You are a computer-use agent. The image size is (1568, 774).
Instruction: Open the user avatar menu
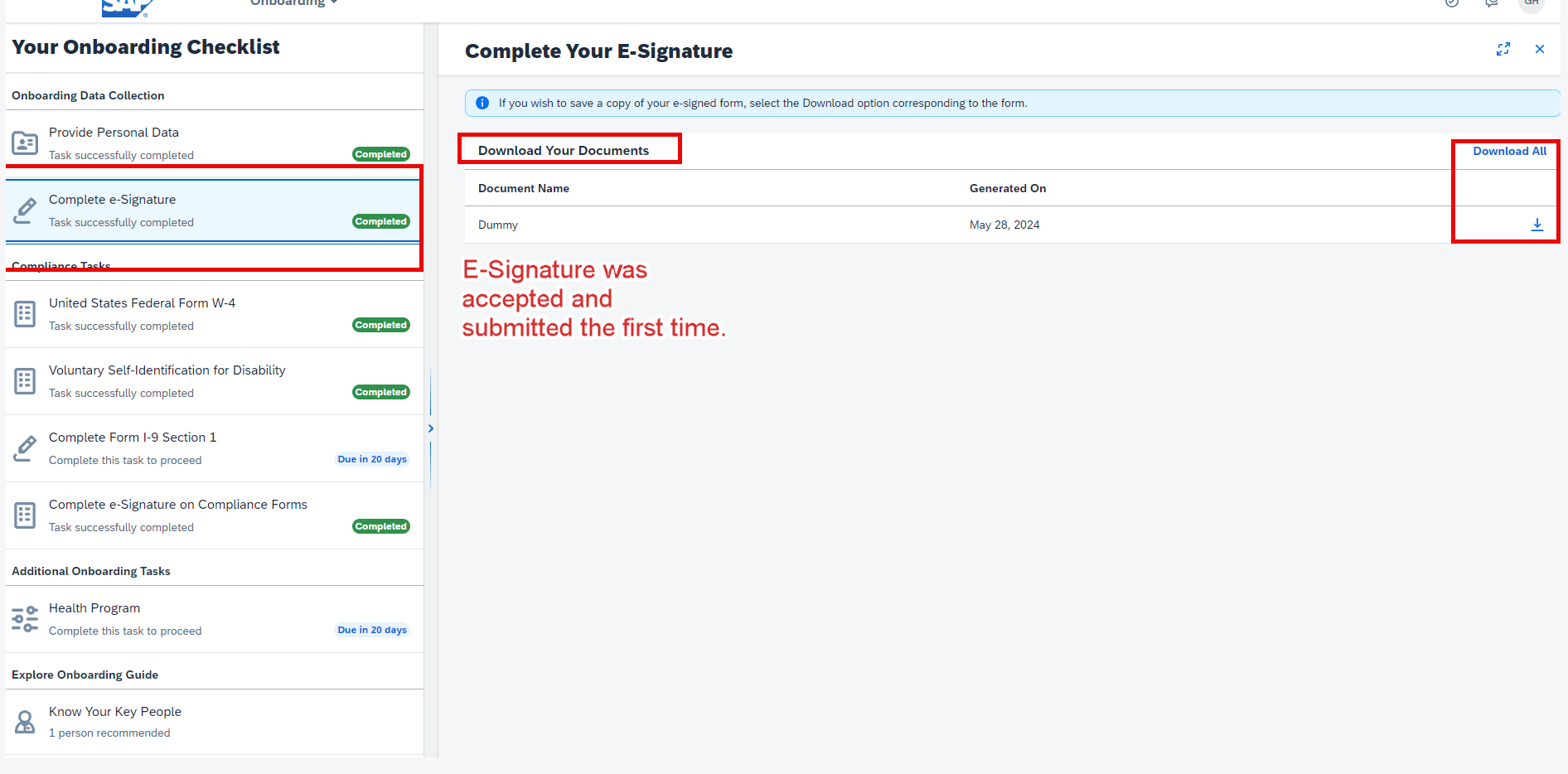click(1532, 4)
